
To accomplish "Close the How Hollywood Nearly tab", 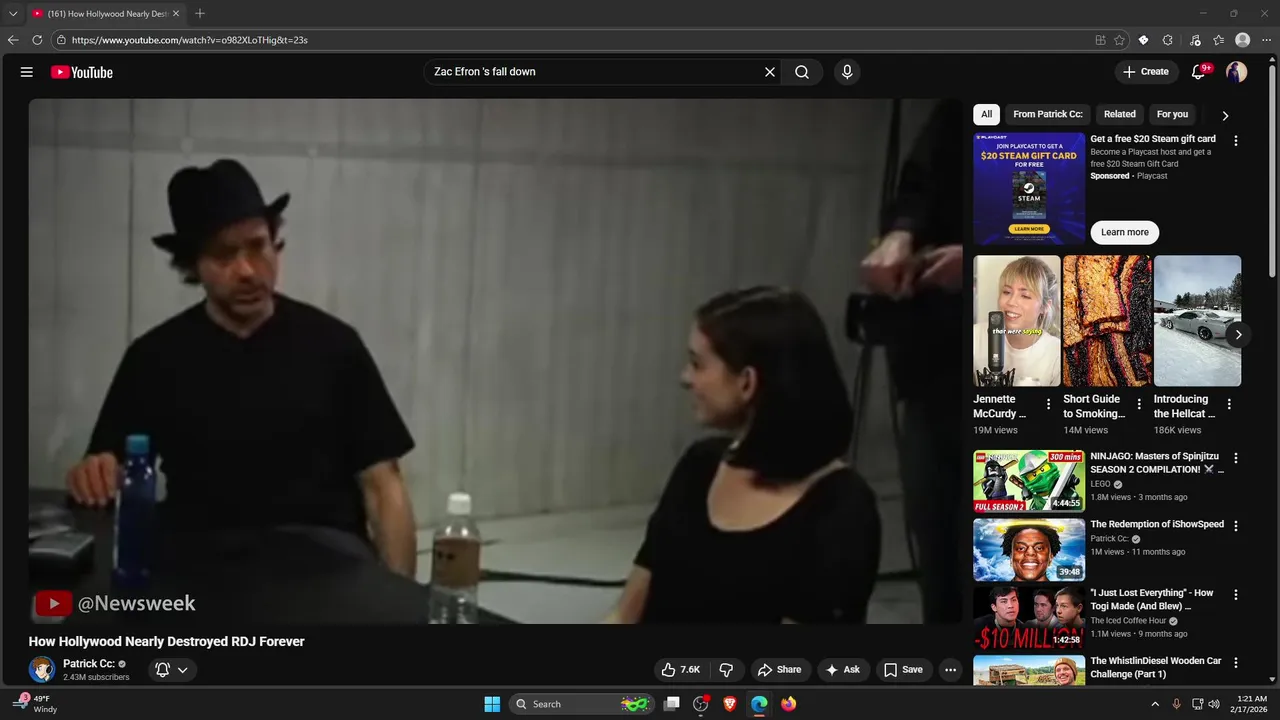I will click(x=176, y=14).
